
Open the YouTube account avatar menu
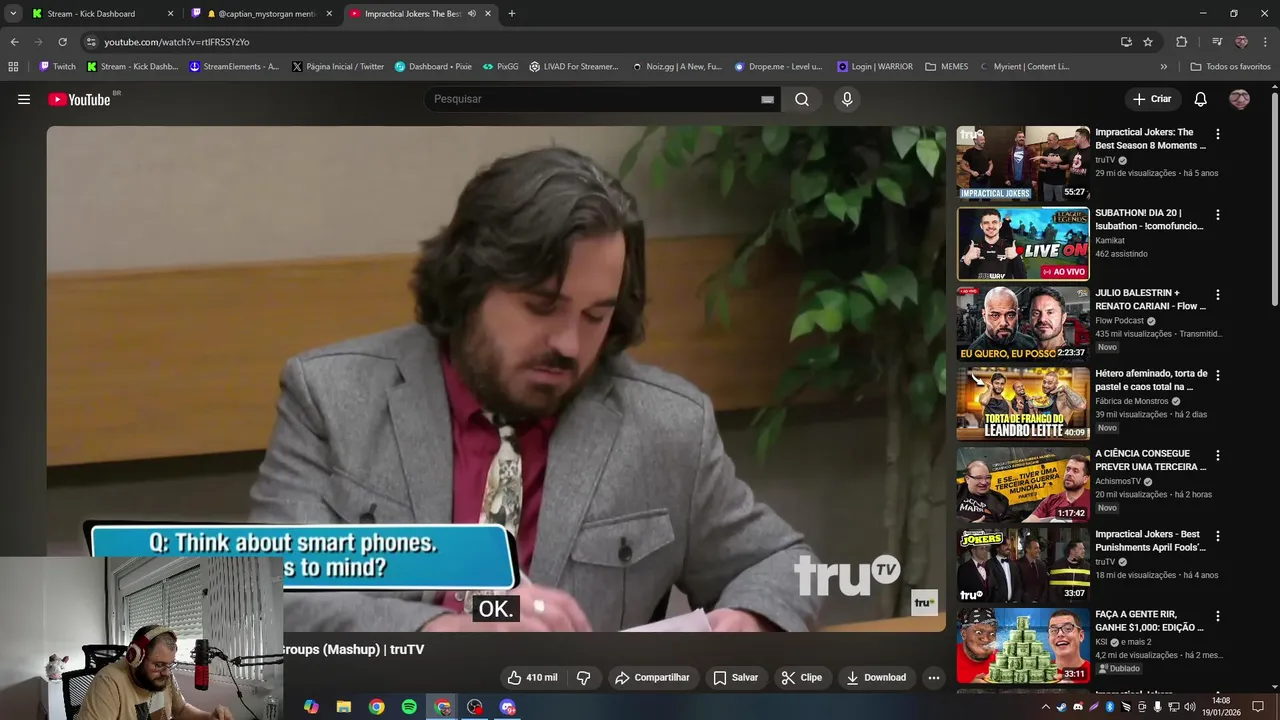[1239, 99]
